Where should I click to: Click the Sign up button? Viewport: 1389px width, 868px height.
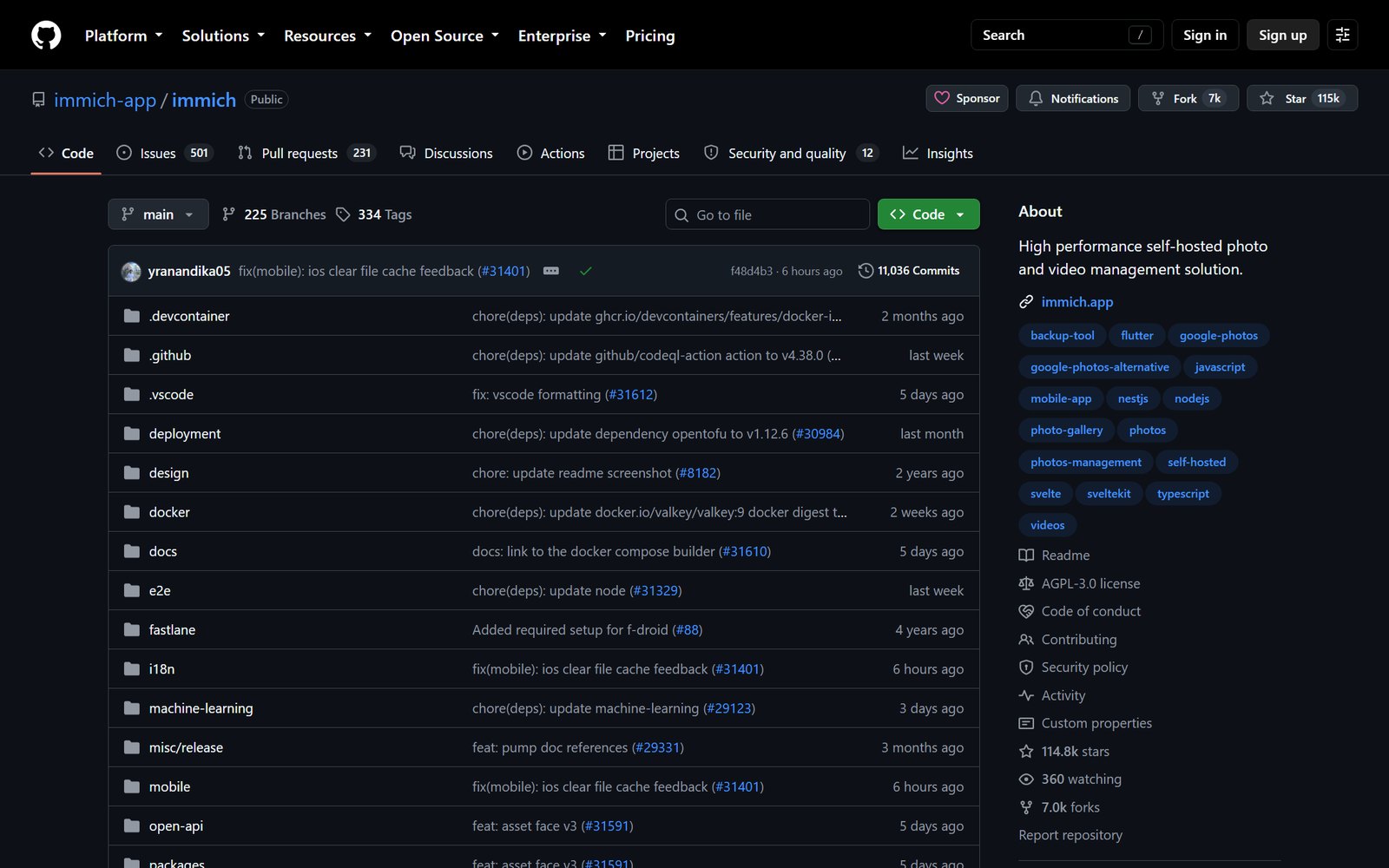tap(1283, 35)
